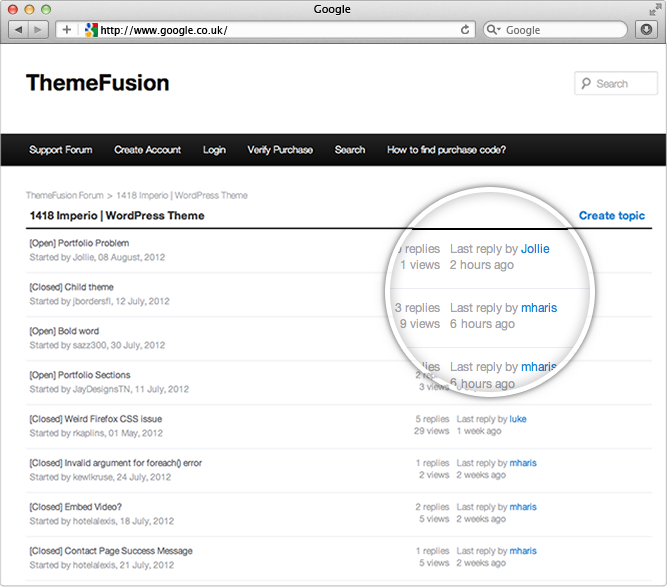Click 'How to find purchase code?' menu item
667x588 pixels.
pos(446,150)
